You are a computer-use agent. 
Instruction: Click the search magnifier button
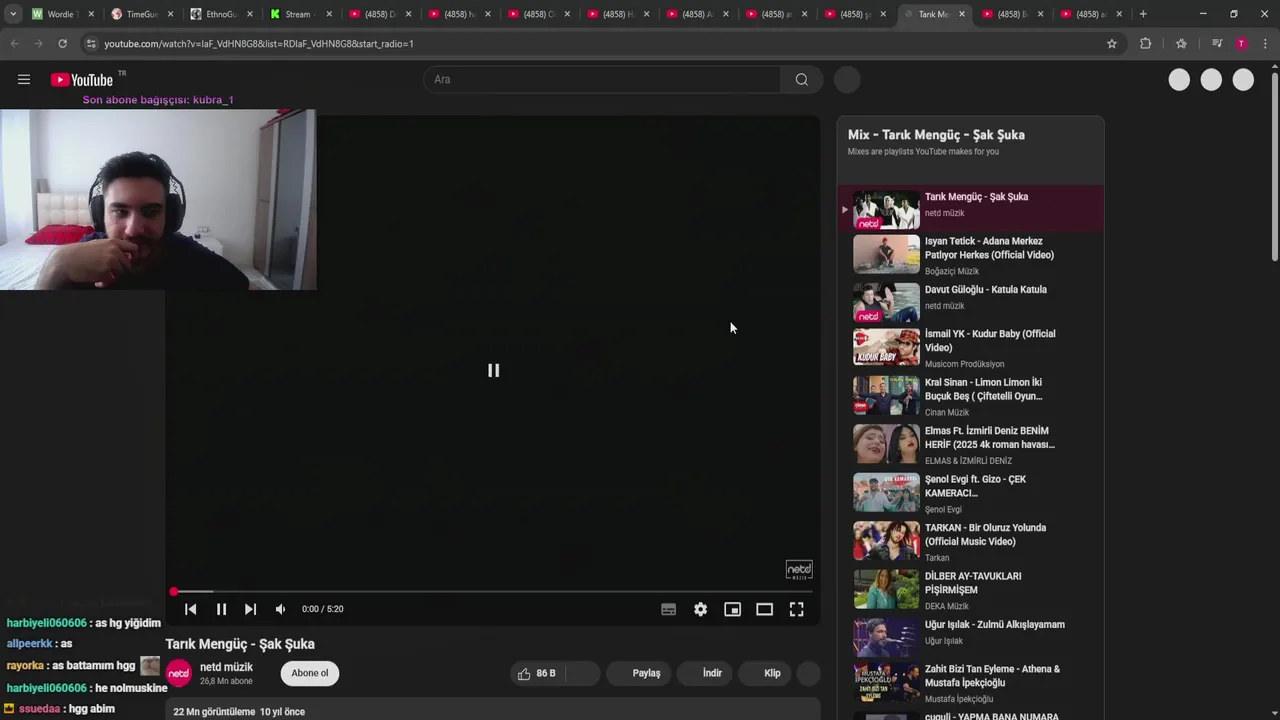coord(801,80)
